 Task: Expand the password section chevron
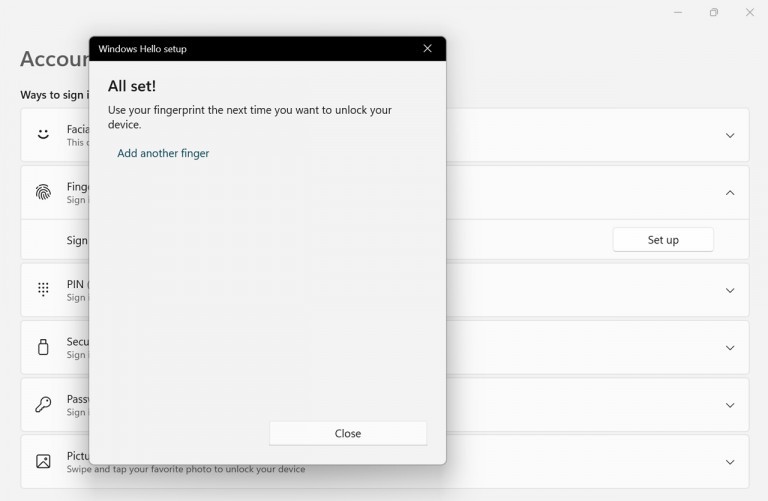coord(730,405)
